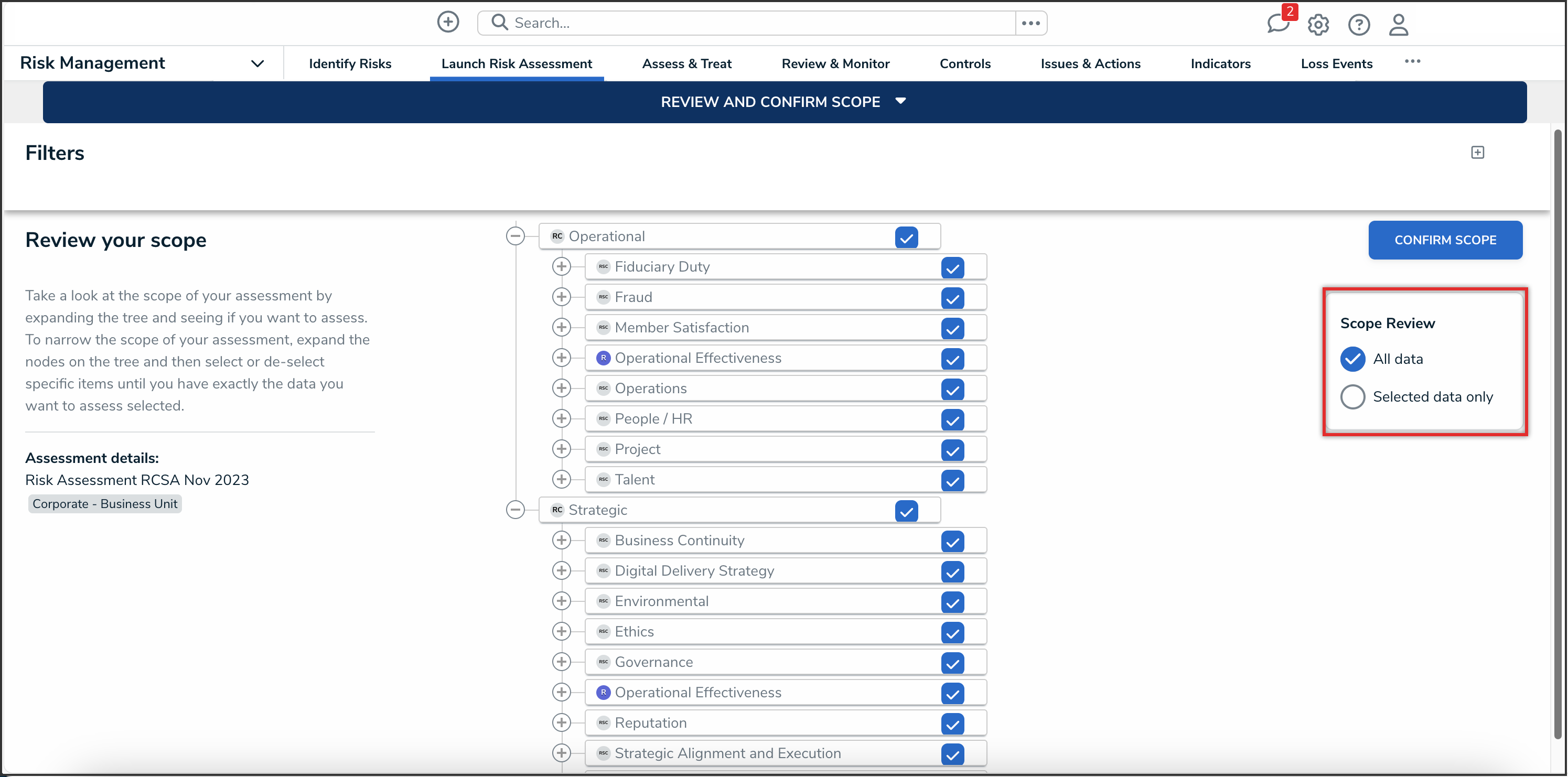Screen dimensions: 1568x777
Task: Click the help question mark icon
Action: (x=1359, y=25)
